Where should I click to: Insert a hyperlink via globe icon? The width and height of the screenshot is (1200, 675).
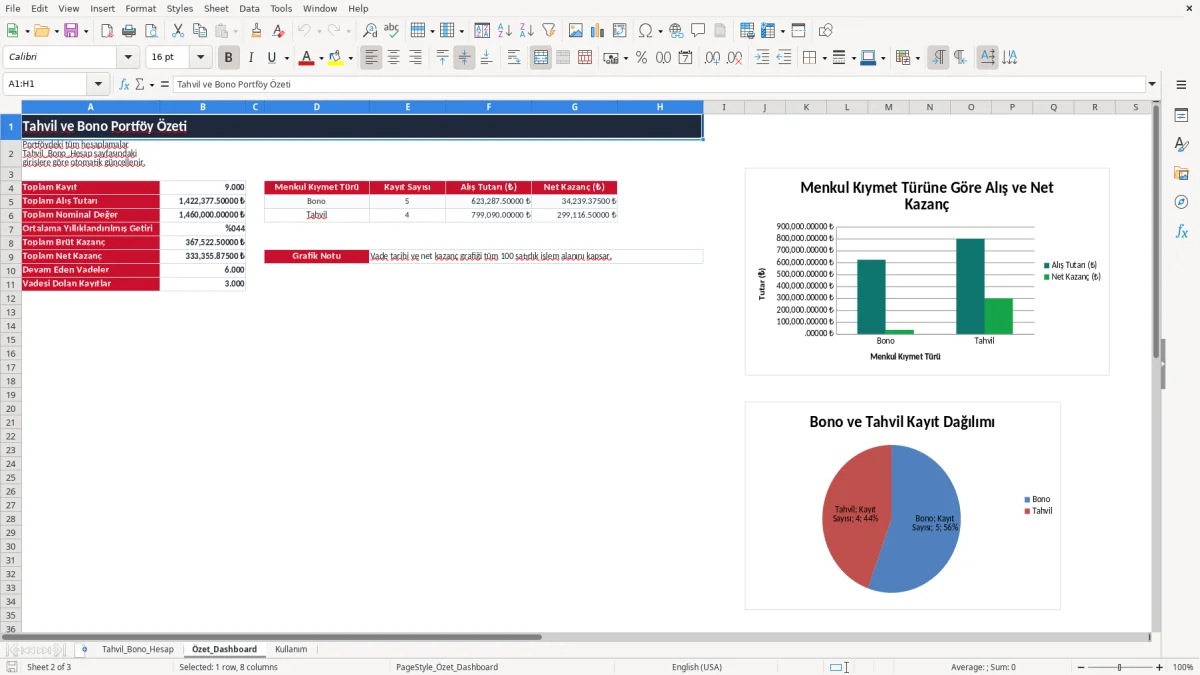676,31
